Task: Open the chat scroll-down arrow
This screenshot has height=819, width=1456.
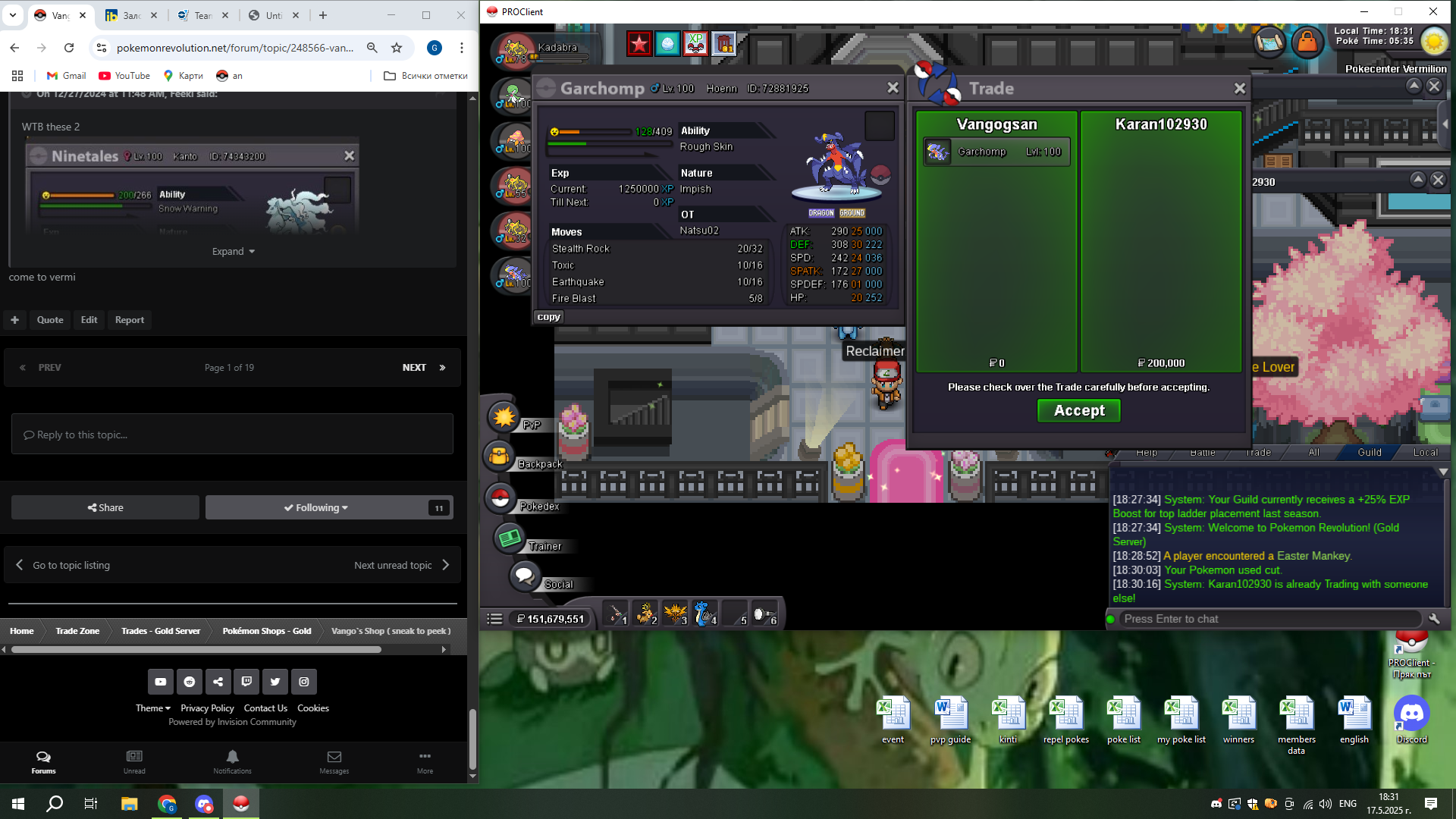Action: tap(1443, 472)
